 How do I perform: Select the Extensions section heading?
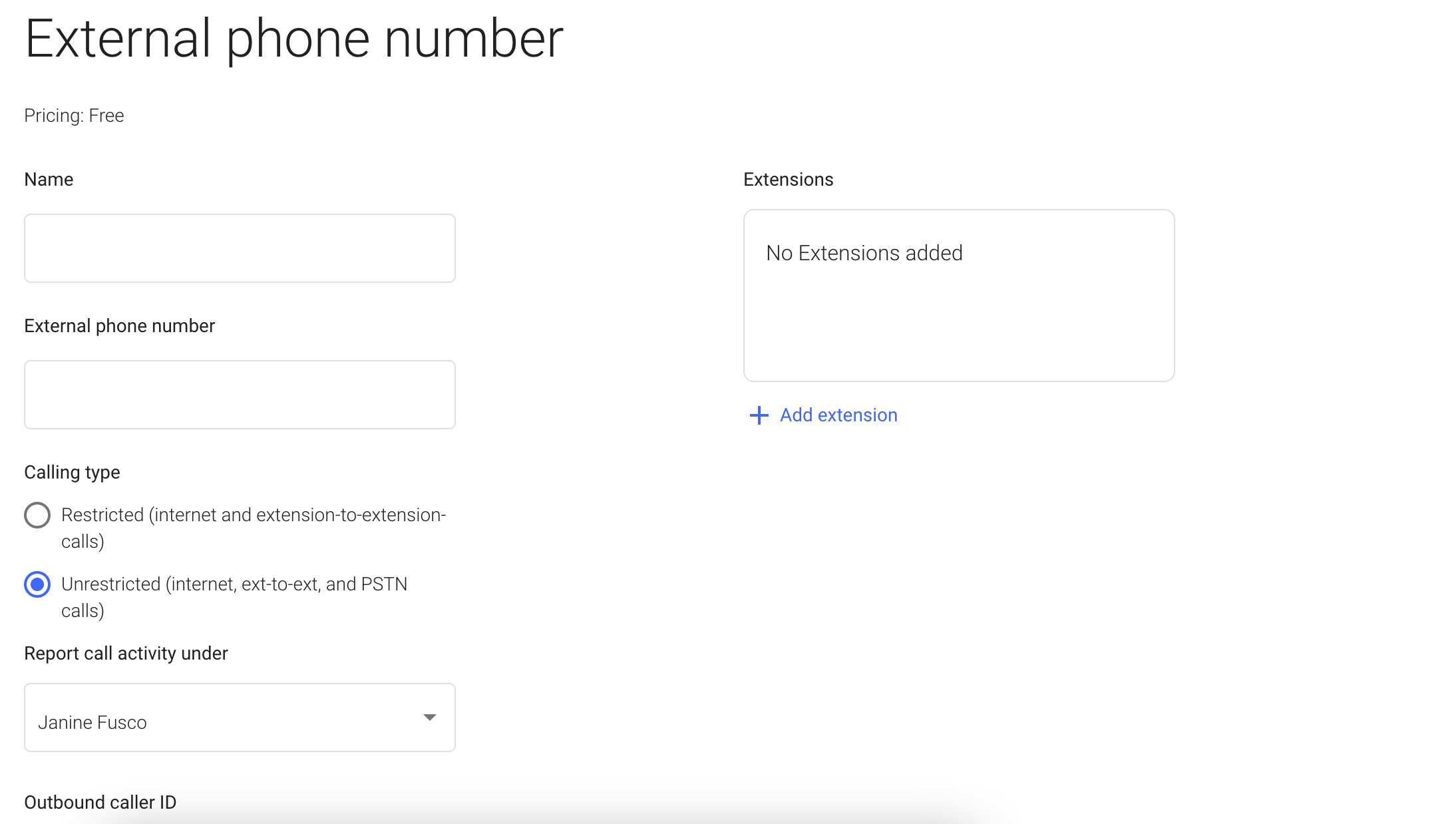[x=789, y=179]
